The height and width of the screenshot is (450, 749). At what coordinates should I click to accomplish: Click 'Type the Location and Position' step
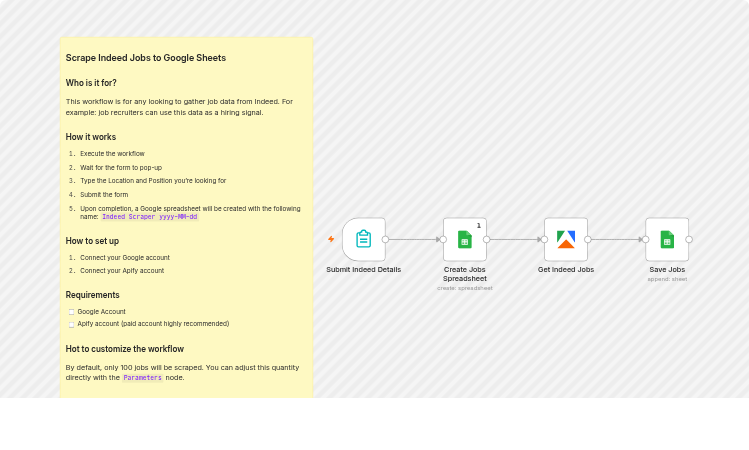[x=153, y=181]
